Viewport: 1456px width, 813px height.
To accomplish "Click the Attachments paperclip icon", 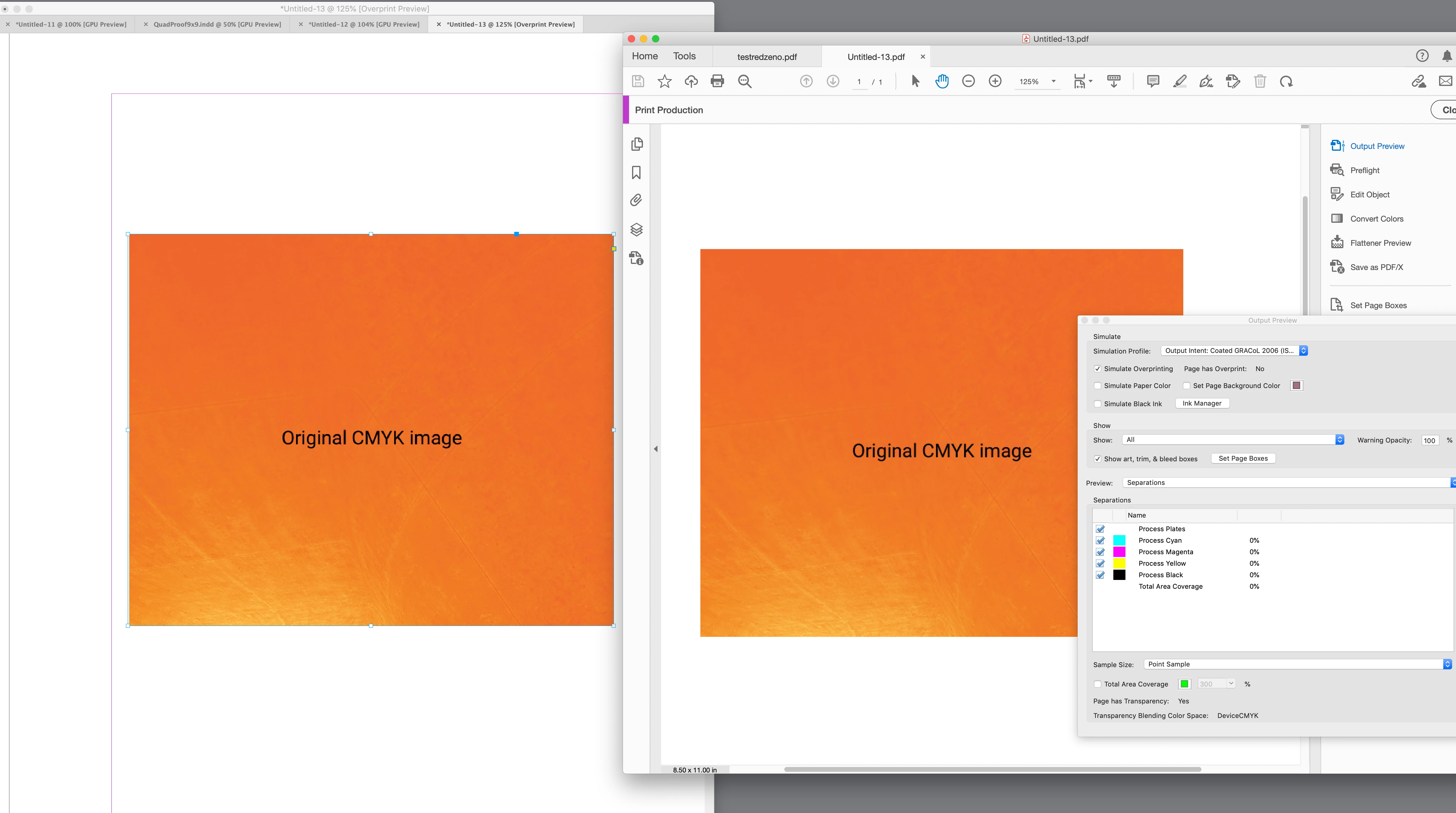I will coord(637,200).
